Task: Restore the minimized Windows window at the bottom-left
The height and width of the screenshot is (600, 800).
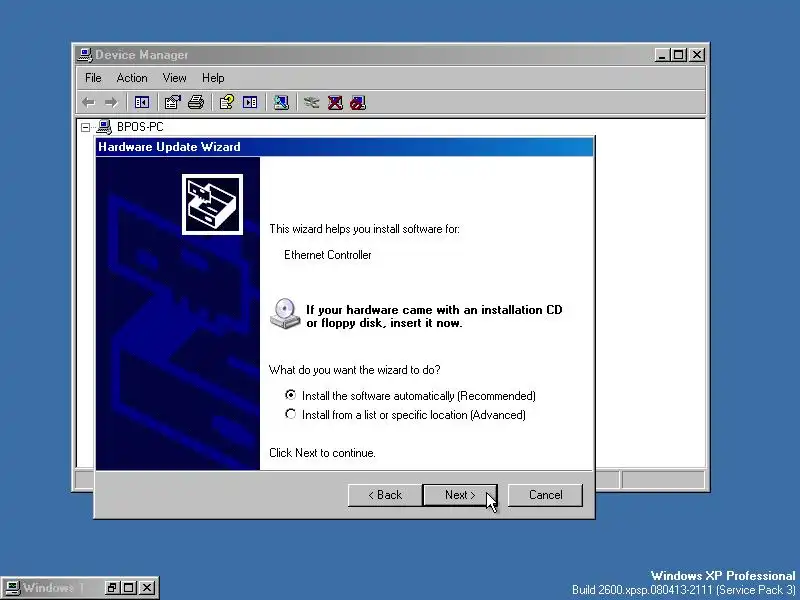Action: click(x=111, y=588)
